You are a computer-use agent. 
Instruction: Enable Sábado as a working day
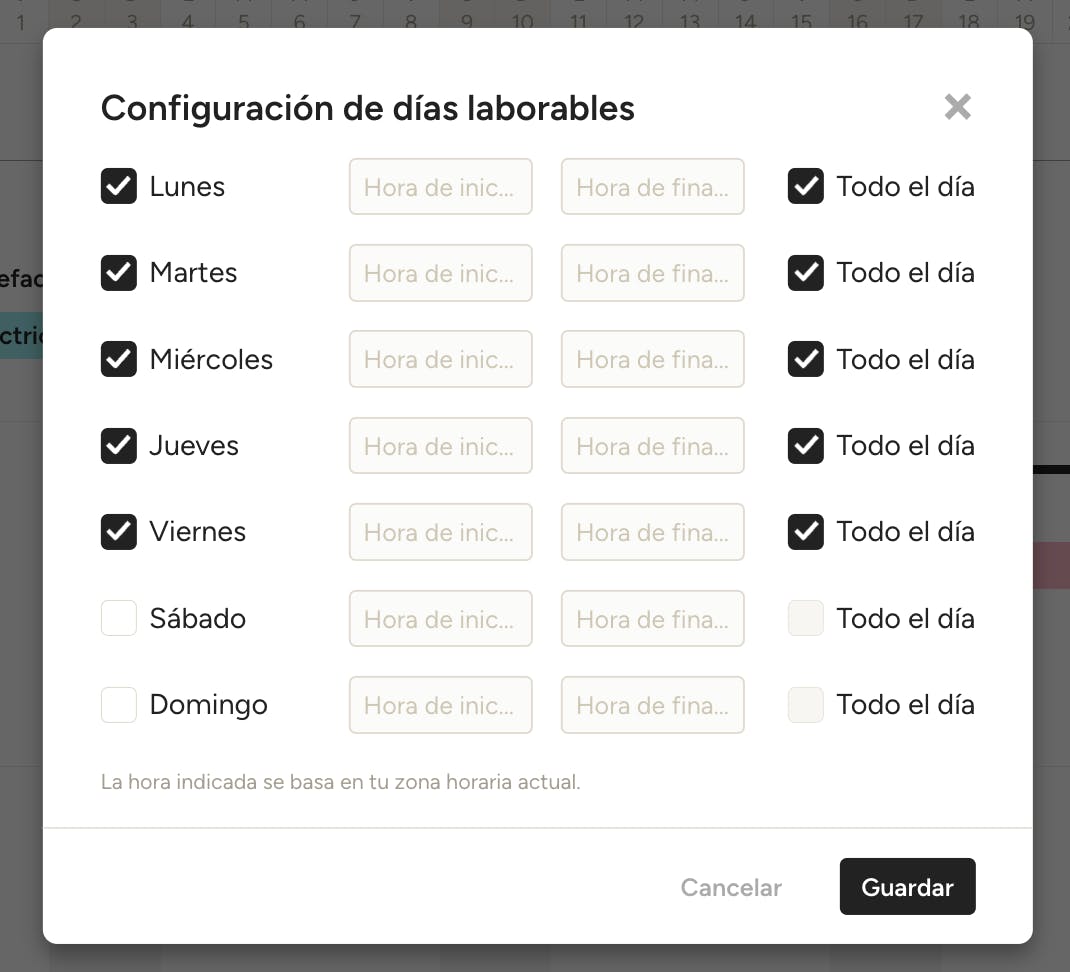(119, 618)
